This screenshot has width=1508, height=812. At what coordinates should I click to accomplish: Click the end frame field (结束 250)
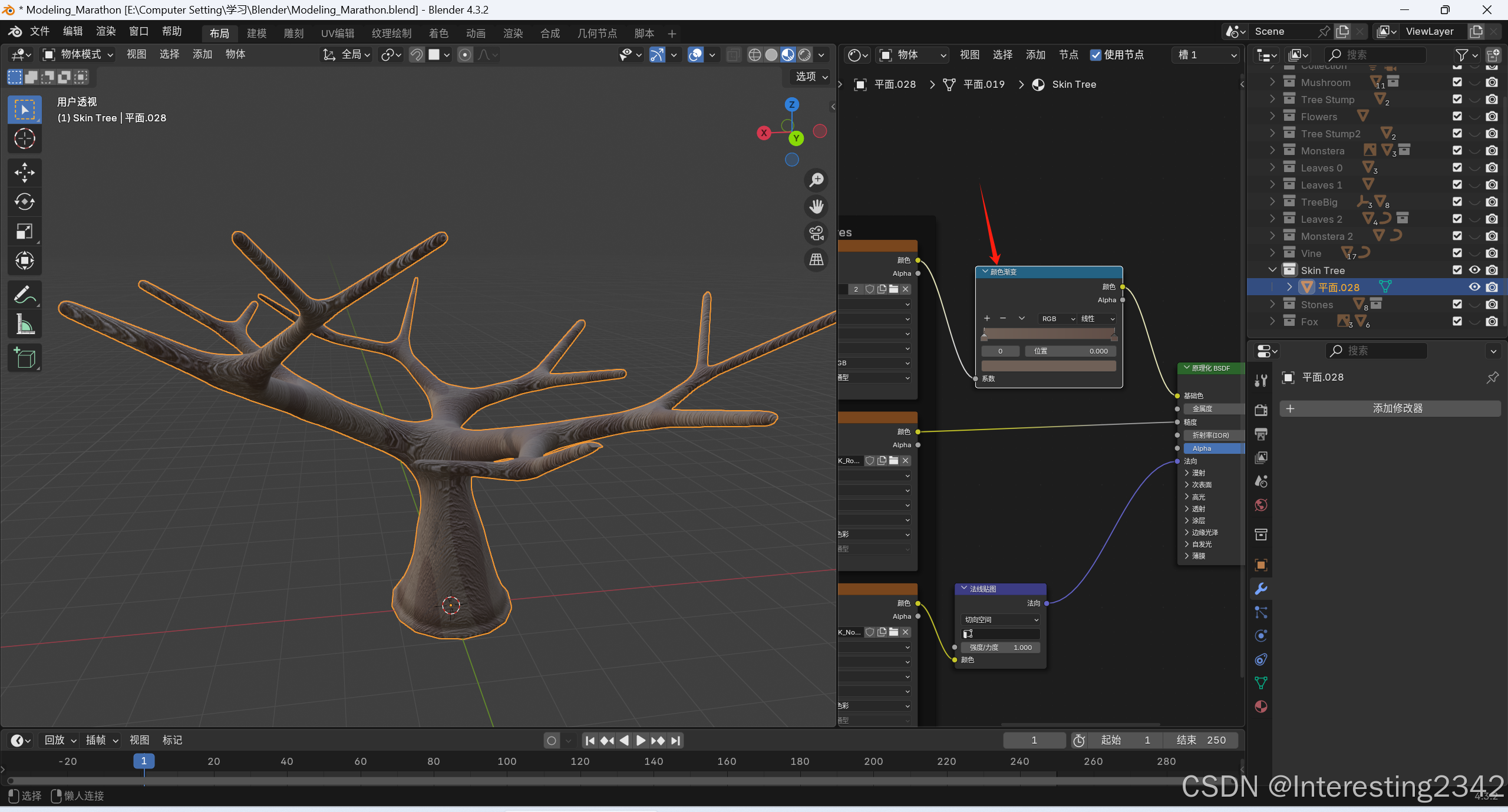pyautogui.click(x=1200, y=740)
